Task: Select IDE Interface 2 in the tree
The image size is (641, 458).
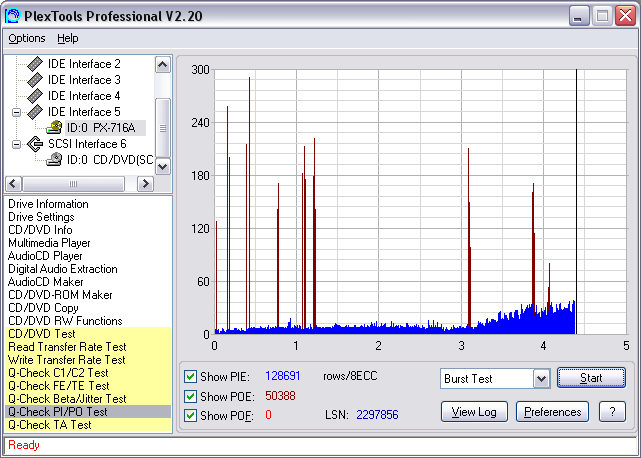Action: (x=84, y=64)
